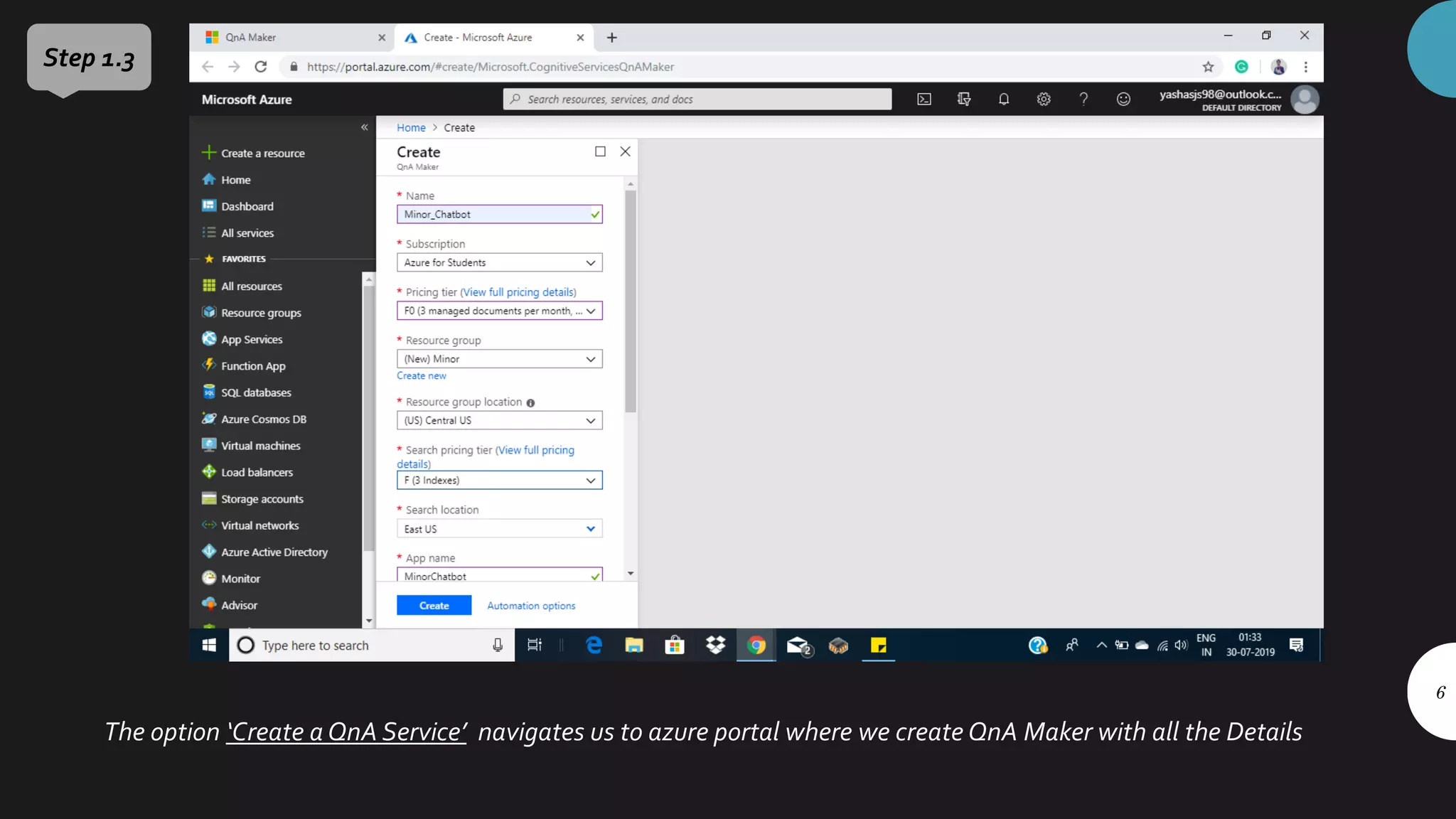Click the Azure Active Directory icon
Image resolution: width=1456 pixels, height=819 pixels.
(209, 552)
